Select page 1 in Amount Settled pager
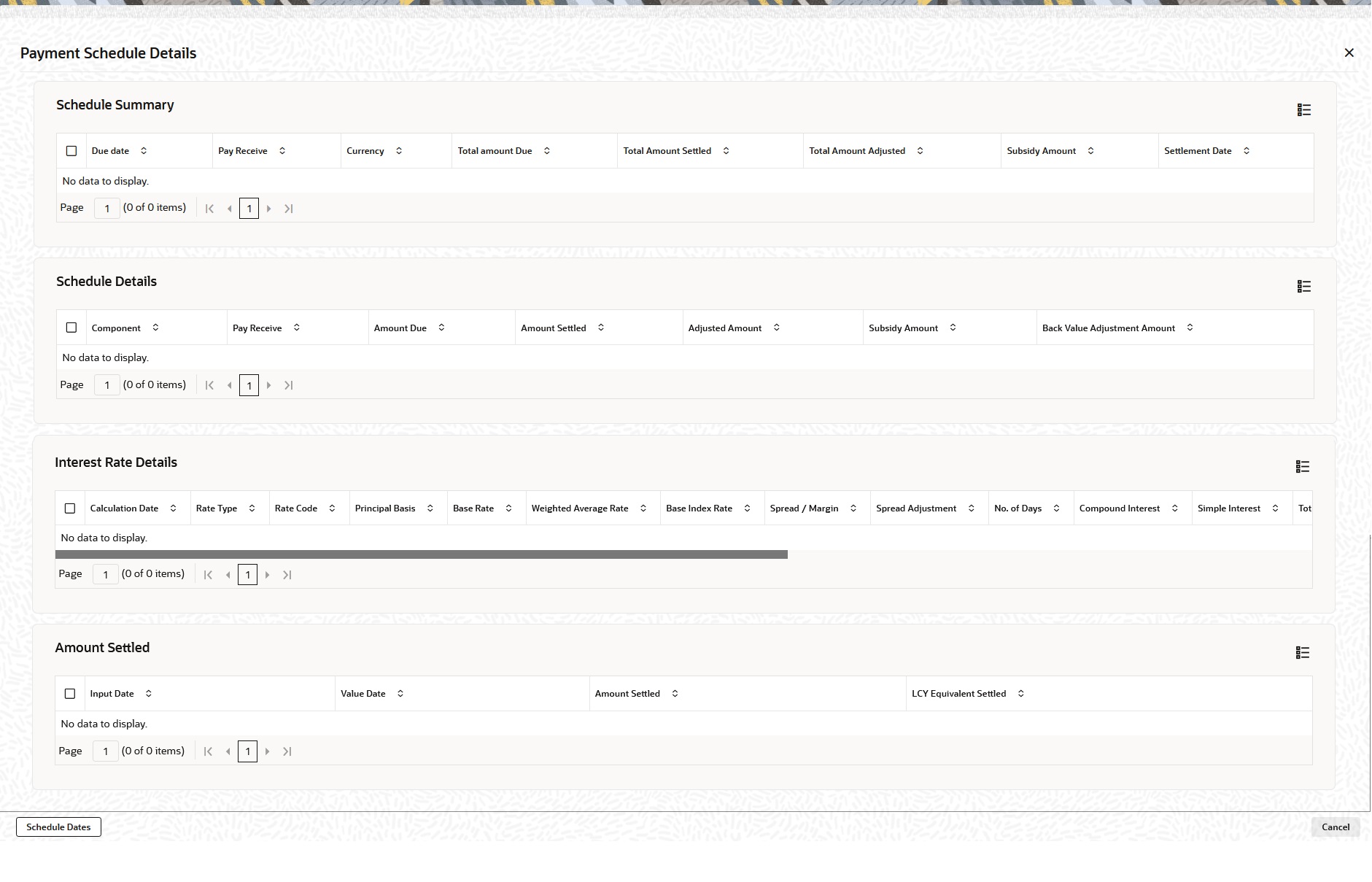1372x882 pixels. click(248, 751)
